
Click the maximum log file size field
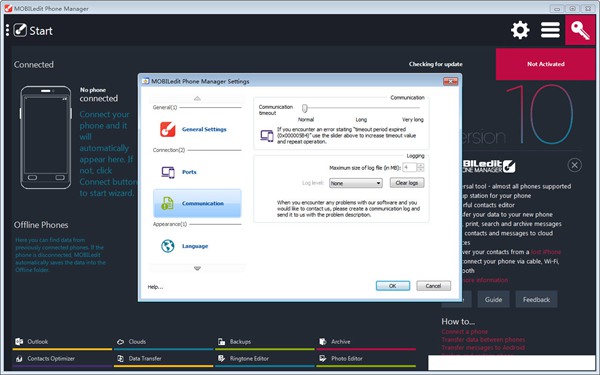point(409,167)
